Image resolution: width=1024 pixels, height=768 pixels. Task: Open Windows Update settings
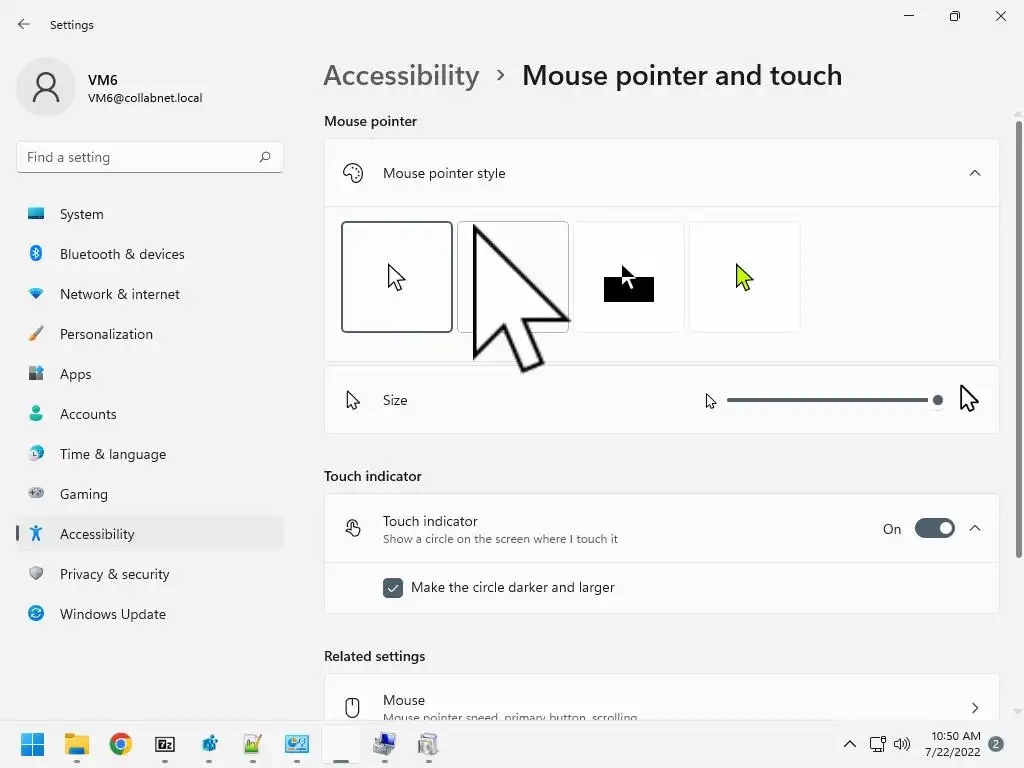coord(150,614)
